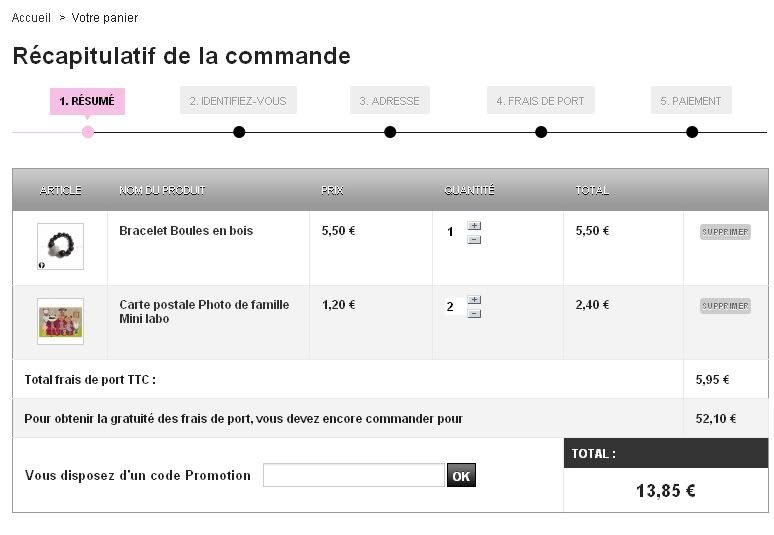Go to Accueil breadcrumb link

coord(31,18)
